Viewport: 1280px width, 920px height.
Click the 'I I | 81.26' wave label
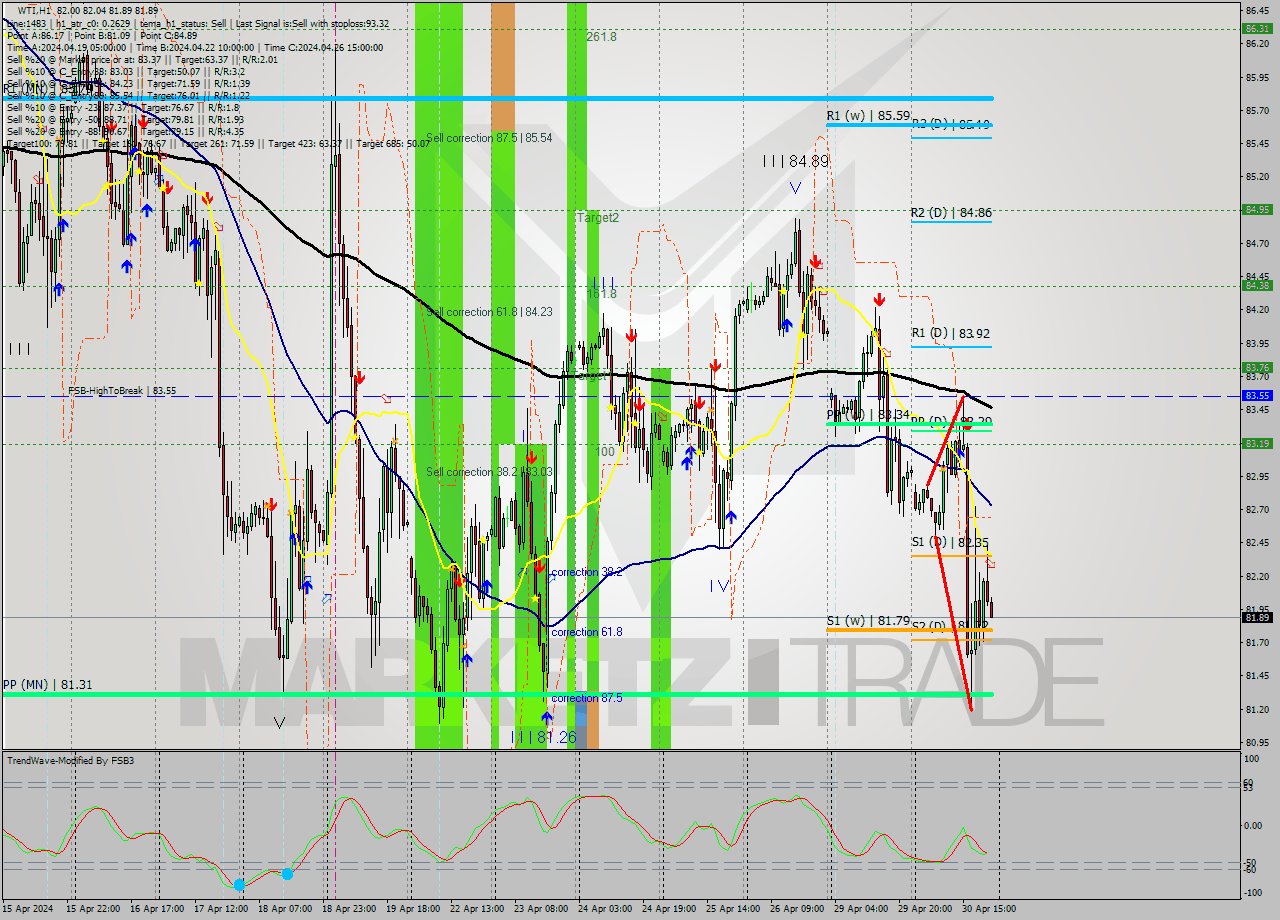544,737
